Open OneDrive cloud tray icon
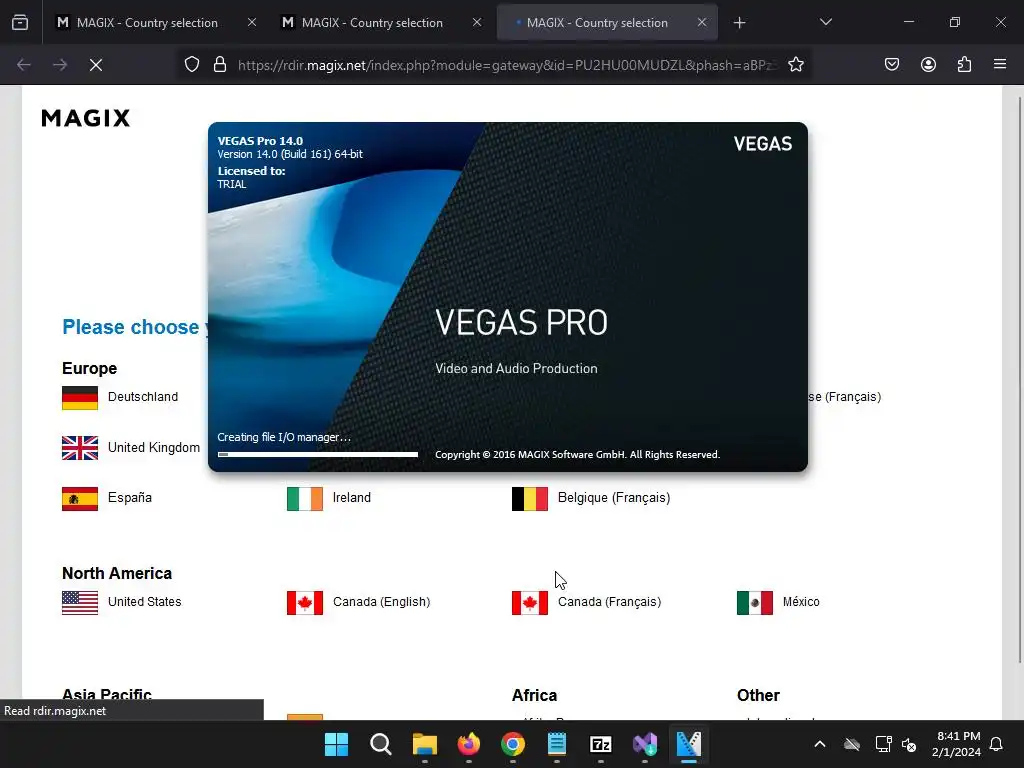Viewport: 1024px width, 768px height. pos(852,744)
